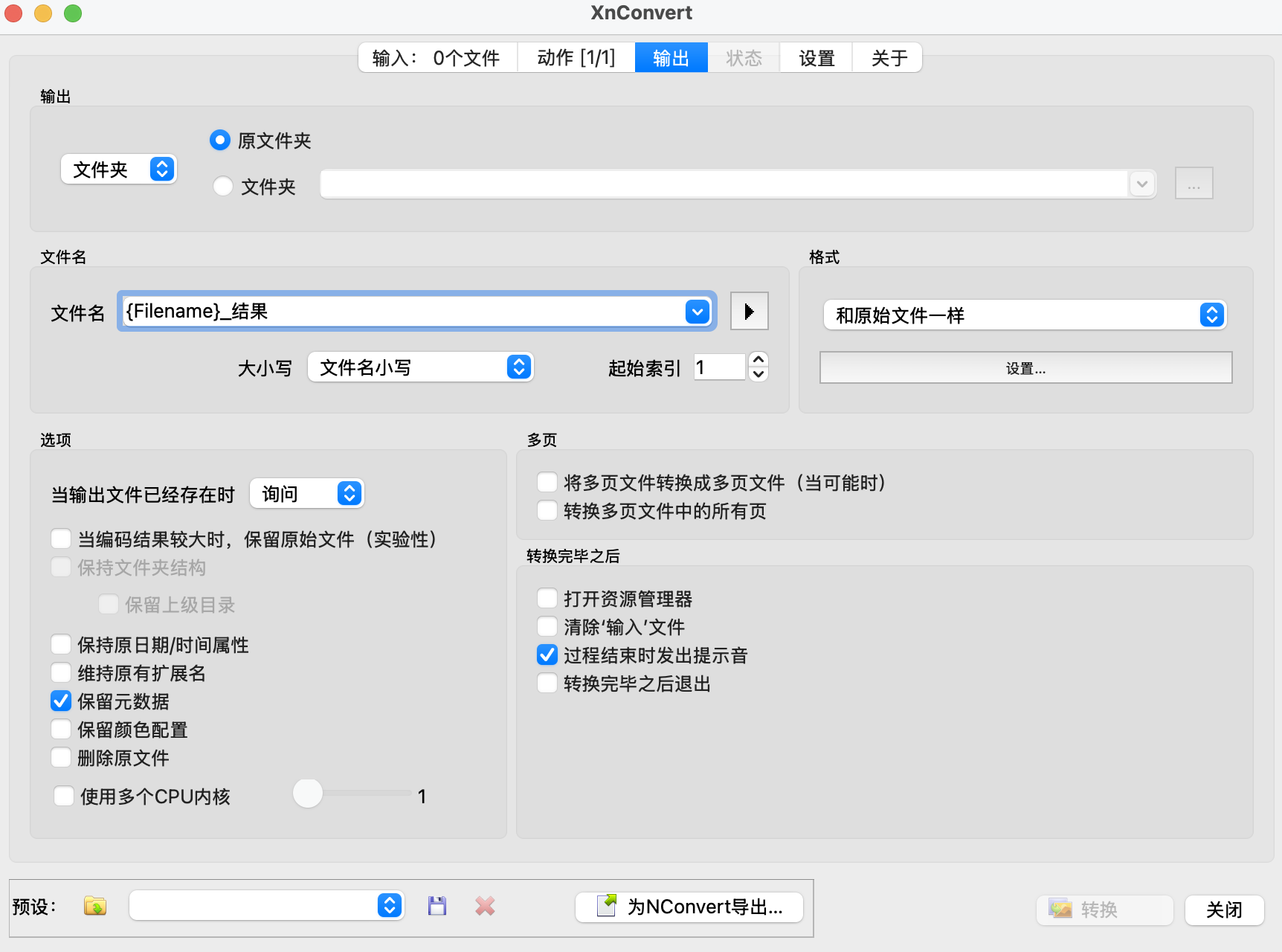Click the CPU cores slider handle
The height and width of the screenshot is (952, 1282).
click(x=308, y=793)
